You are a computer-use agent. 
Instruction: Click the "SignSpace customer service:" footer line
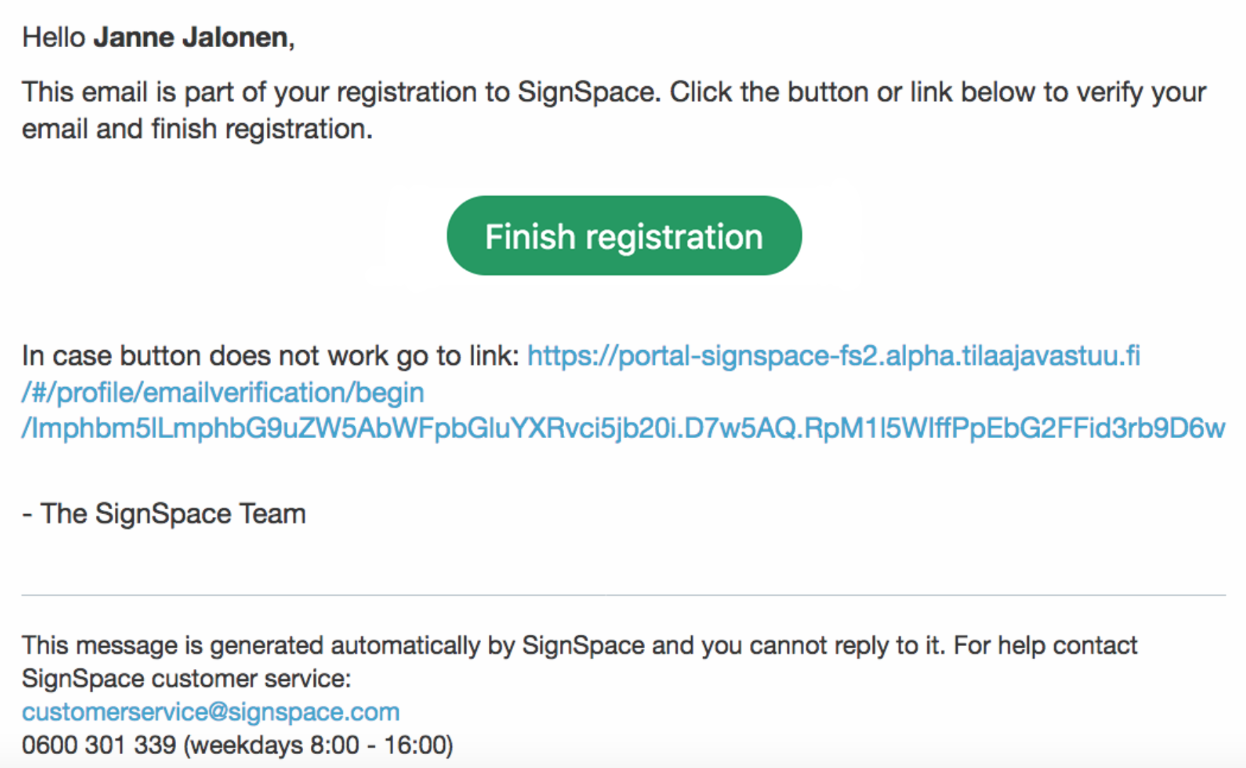[x=187, y=679]
